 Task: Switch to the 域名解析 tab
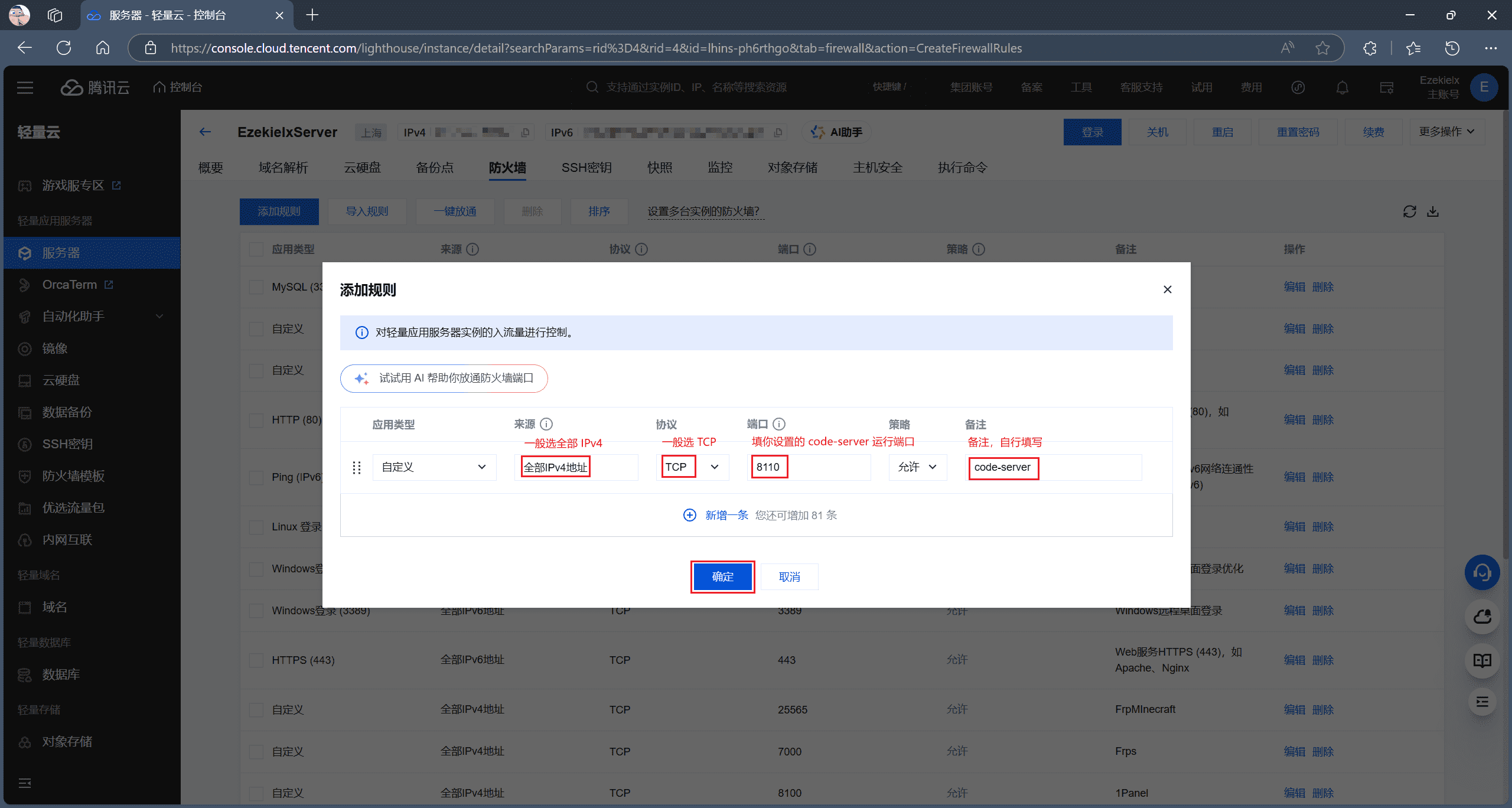(283, 168)
